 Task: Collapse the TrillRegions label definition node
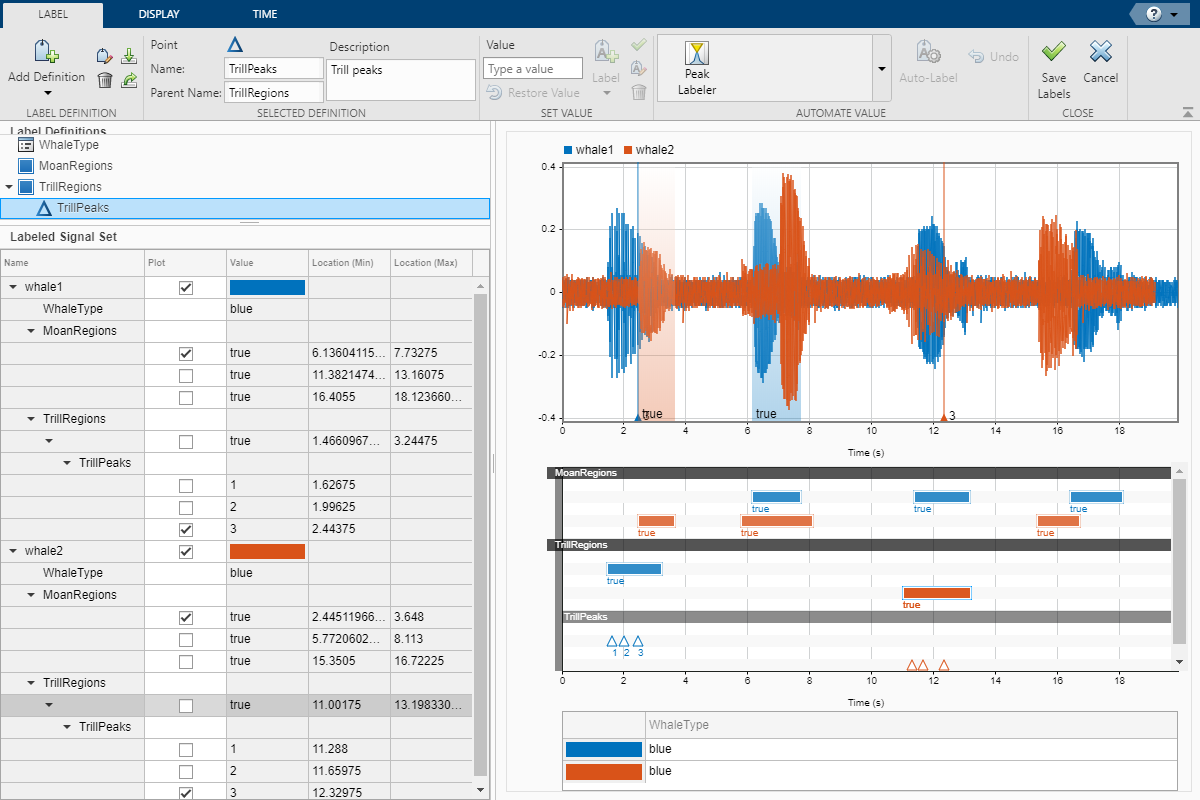click(x=9, y=187)
